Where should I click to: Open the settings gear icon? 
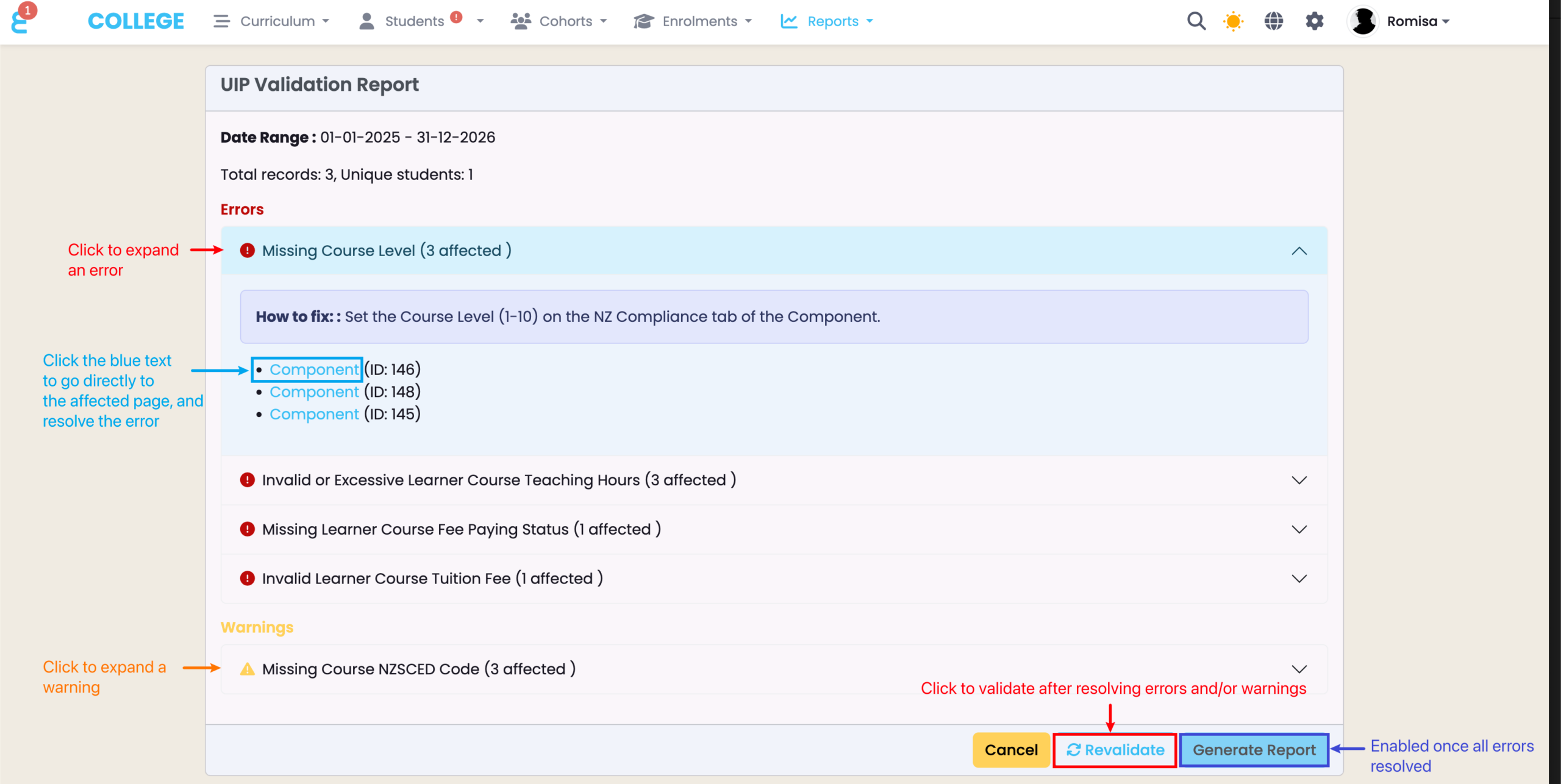click(x=1314, y=21)
